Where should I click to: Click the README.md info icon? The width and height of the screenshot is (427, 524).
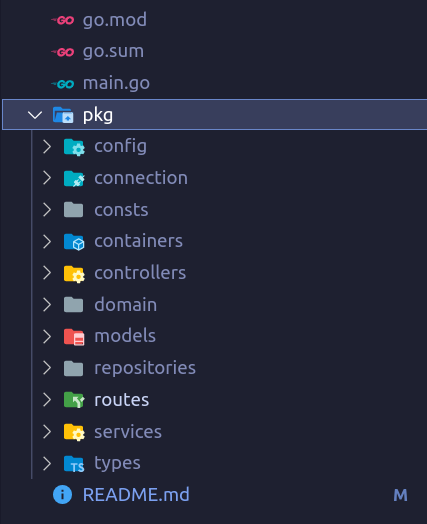(x=62, y=495)
